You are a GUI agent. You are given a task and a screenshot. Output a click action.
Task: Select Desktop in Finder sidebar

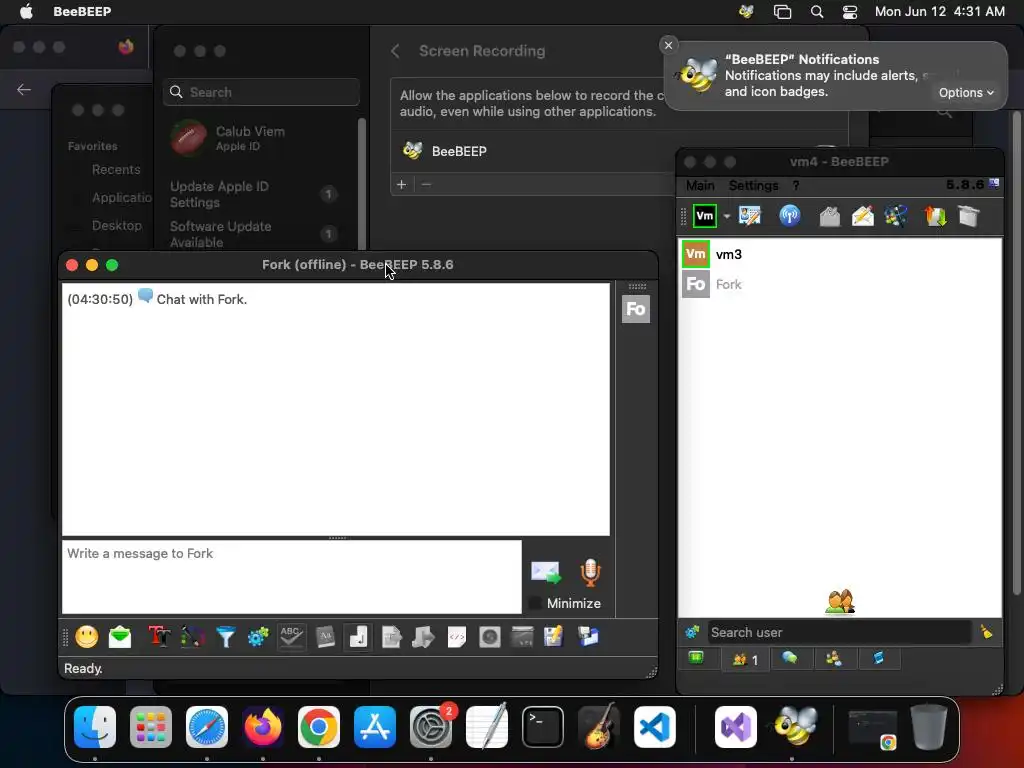[116, 225]
